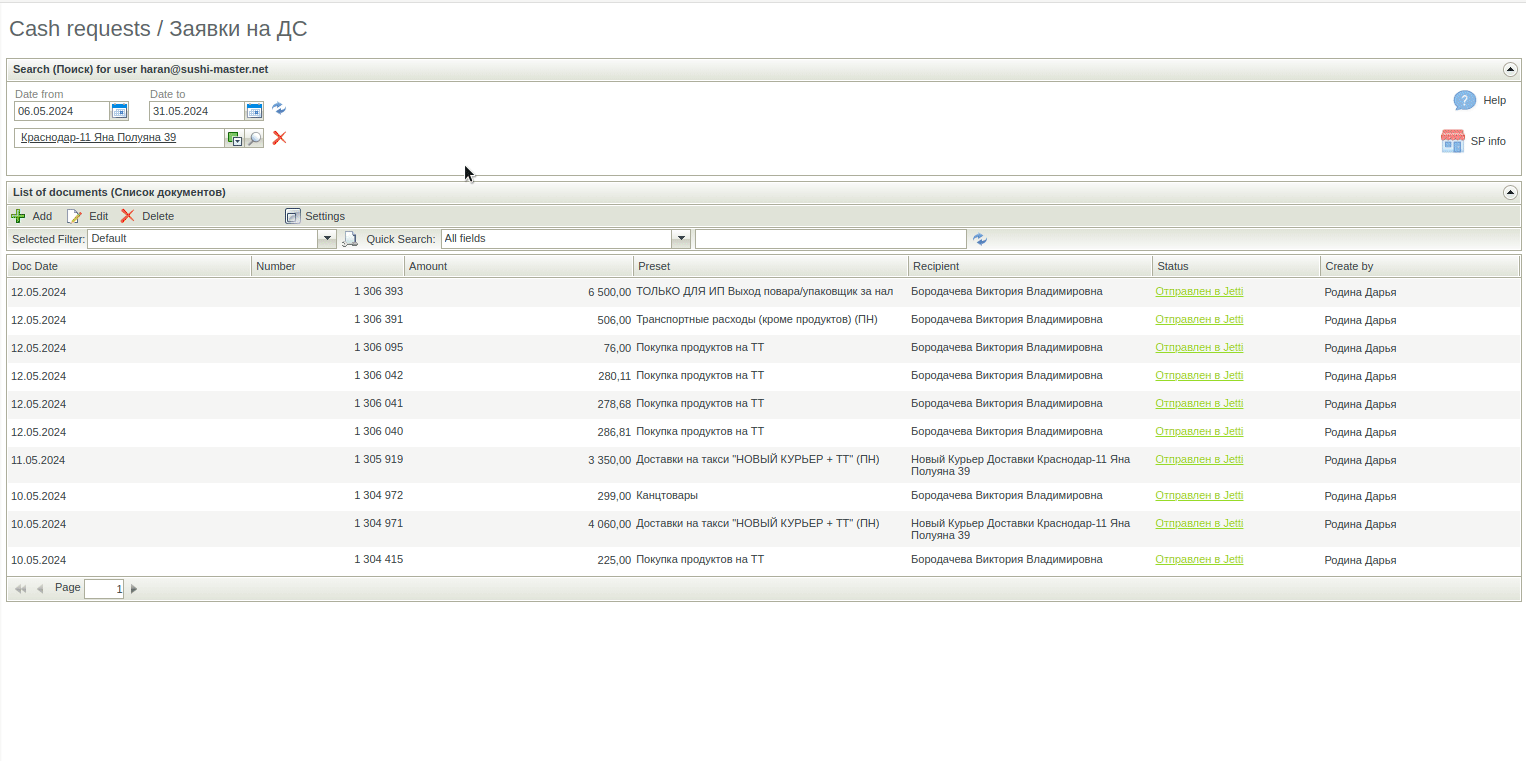Sort by Status column
Screen dimensions: 1526x761
1236,266
